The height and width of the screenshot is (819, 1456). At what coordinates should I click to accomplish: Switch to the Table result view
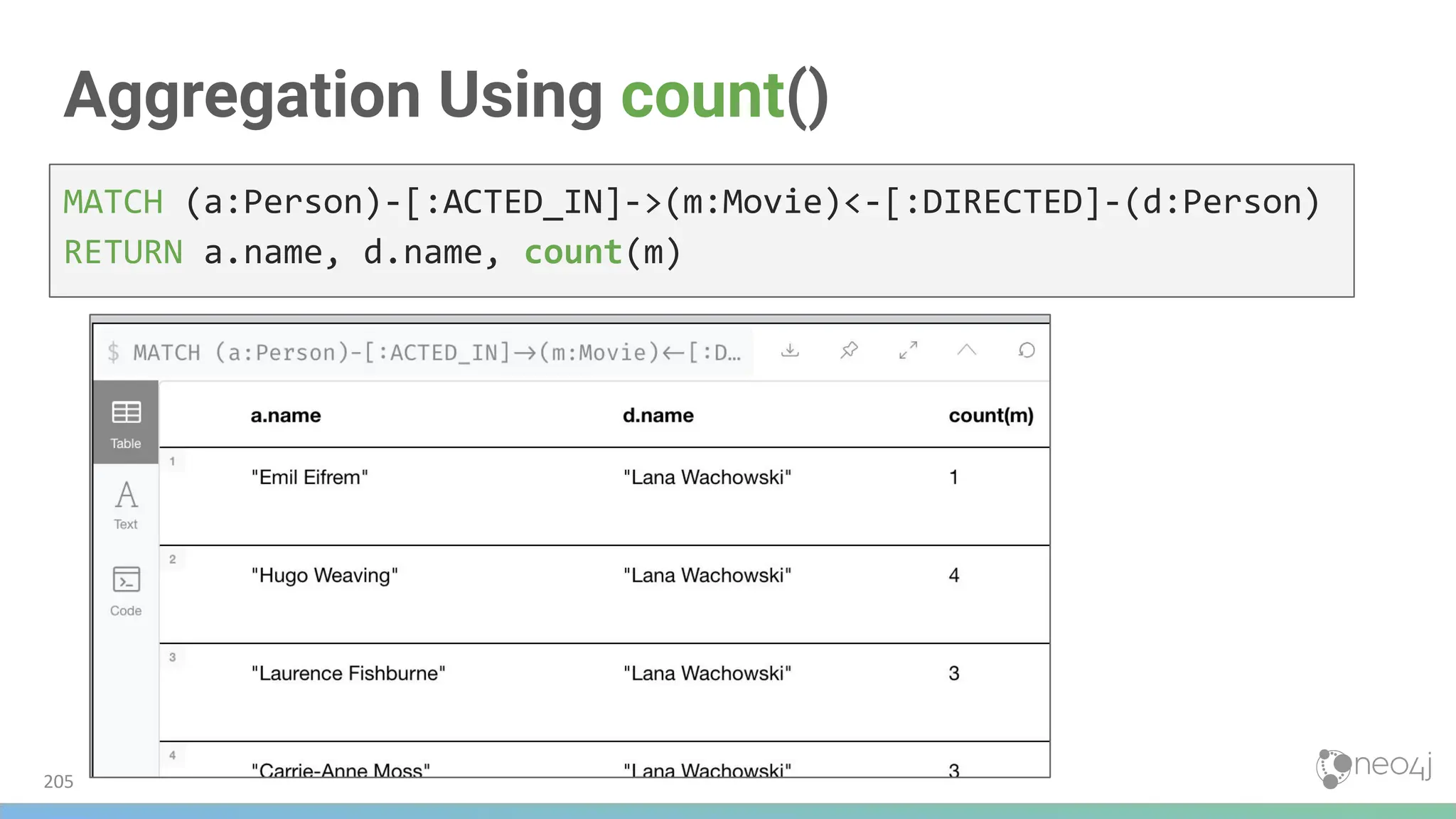click(126, 423)
